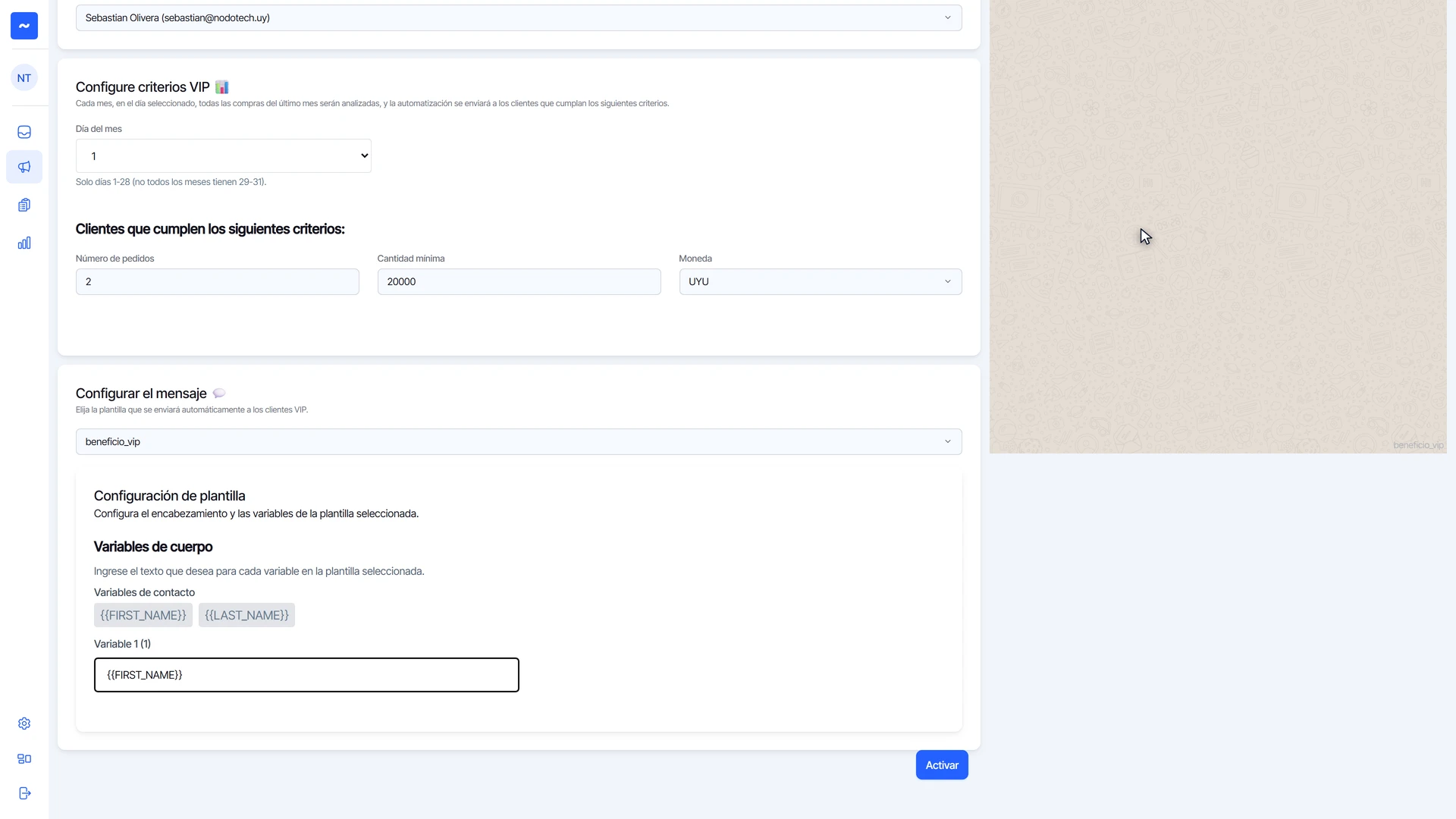Open the settings gear icon
1456x819 pixels.
(x=24, y=723)
